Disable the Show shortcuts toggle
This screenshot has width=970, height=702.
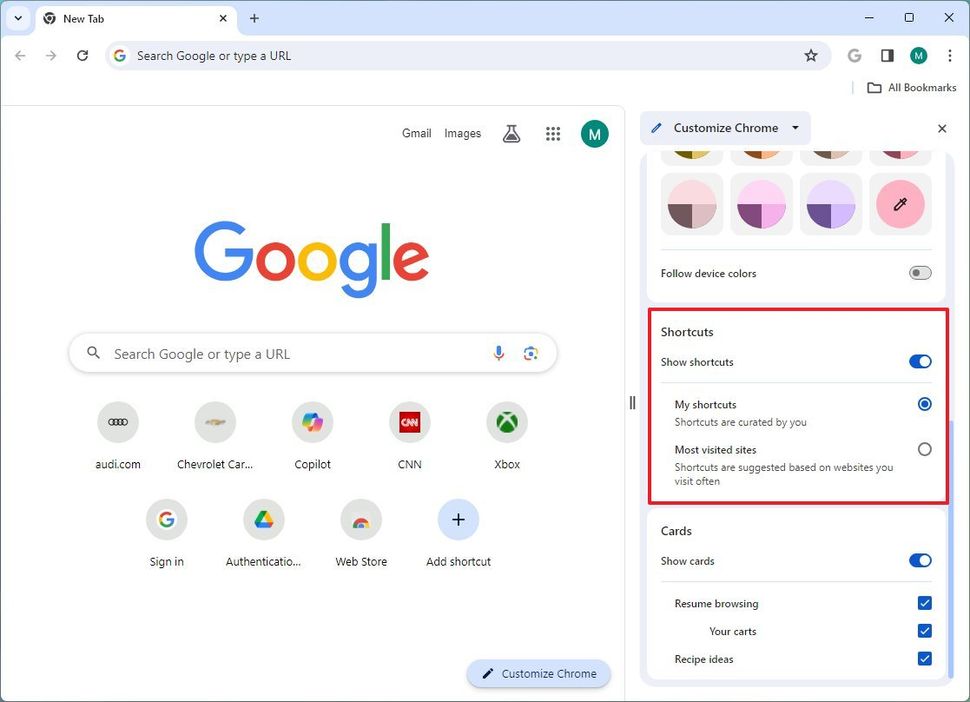pyautogui.click(x=919, y=361)
